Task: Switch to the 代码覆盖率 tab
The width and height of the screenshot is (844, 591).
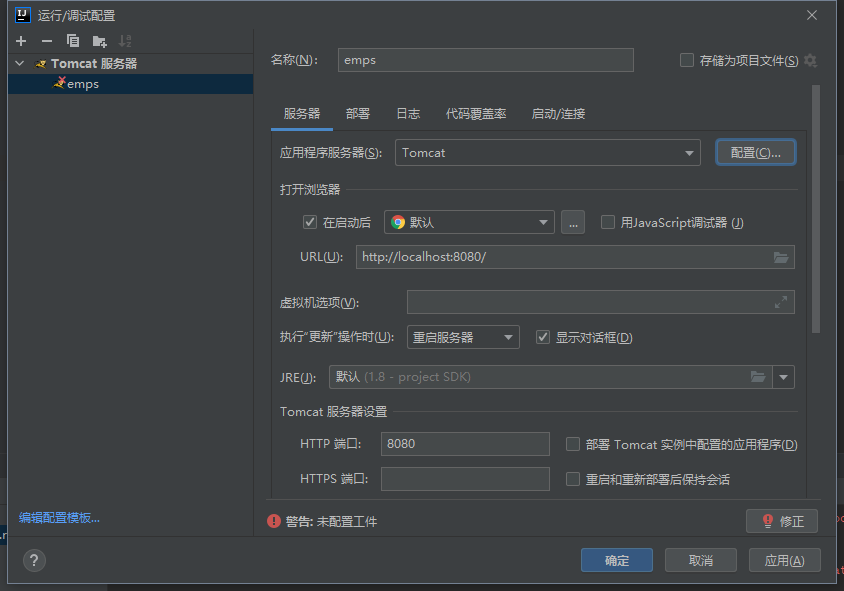Action: coord(476,114)
